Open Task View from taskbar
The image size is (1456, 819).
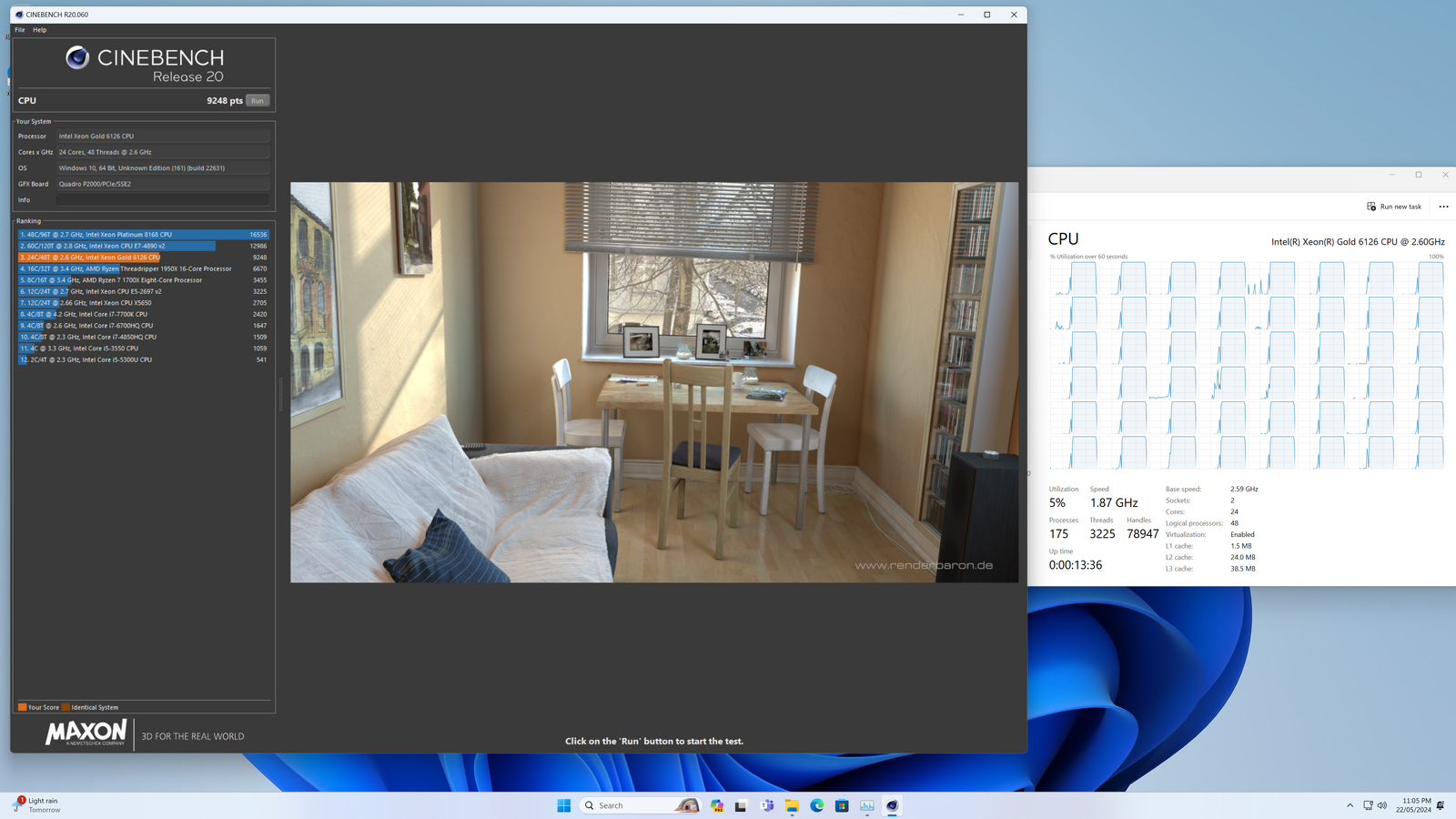(x=741, y=805)
